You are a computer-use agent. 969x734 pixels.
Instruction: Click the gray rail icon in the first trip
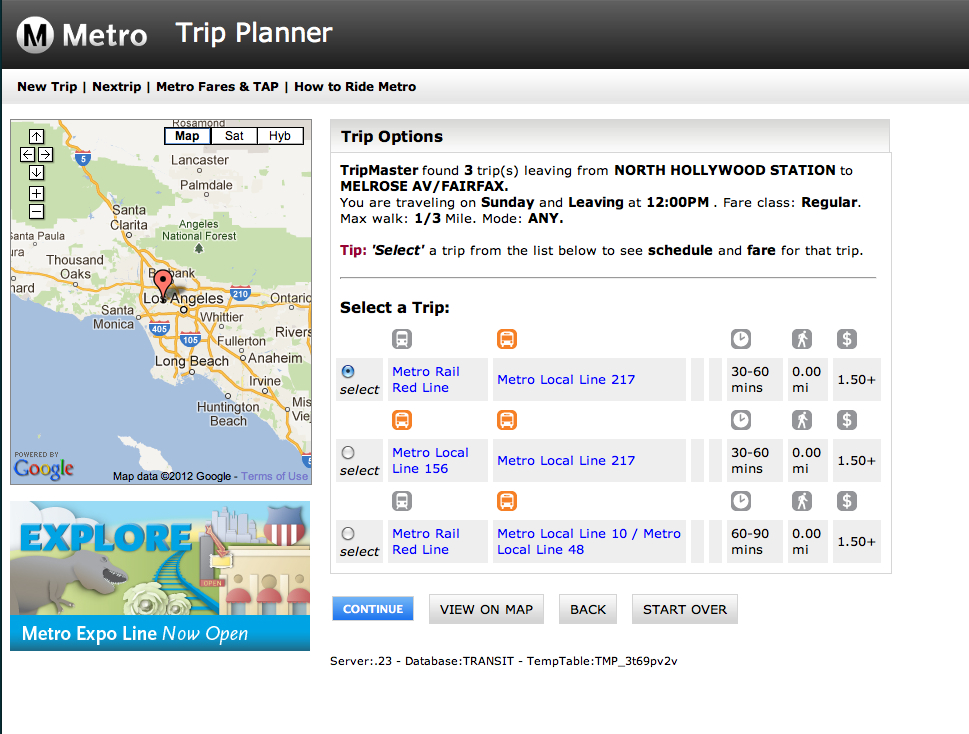pos(402,339)
